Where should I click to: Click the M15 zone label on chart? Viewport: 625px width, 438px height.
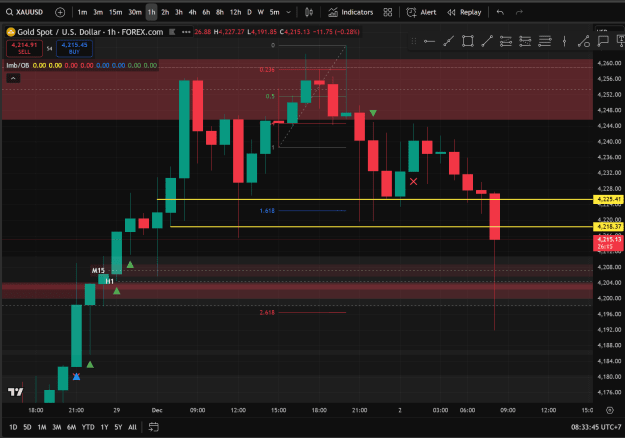(x=98, y=271)
